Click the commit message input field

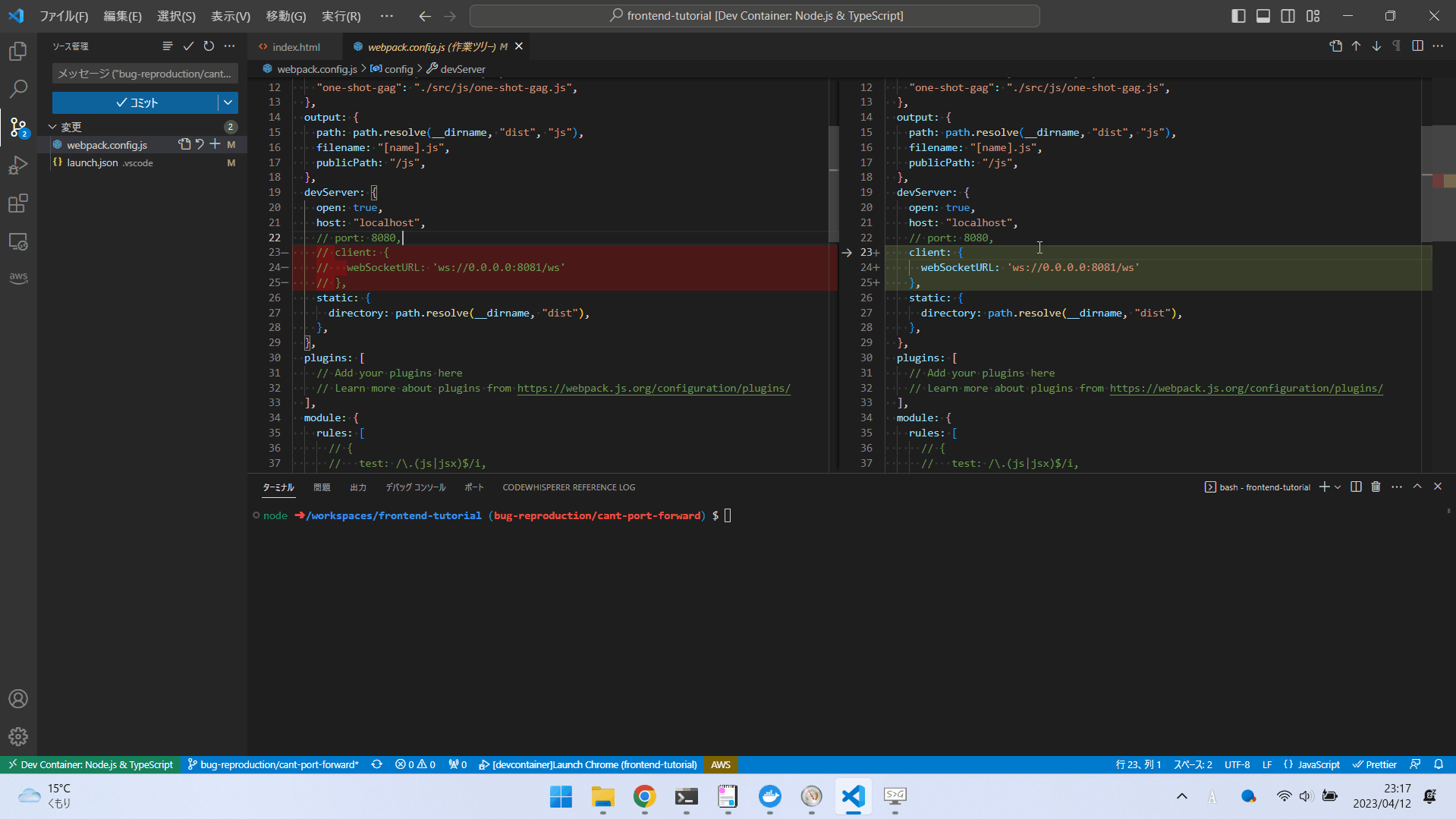144,74
